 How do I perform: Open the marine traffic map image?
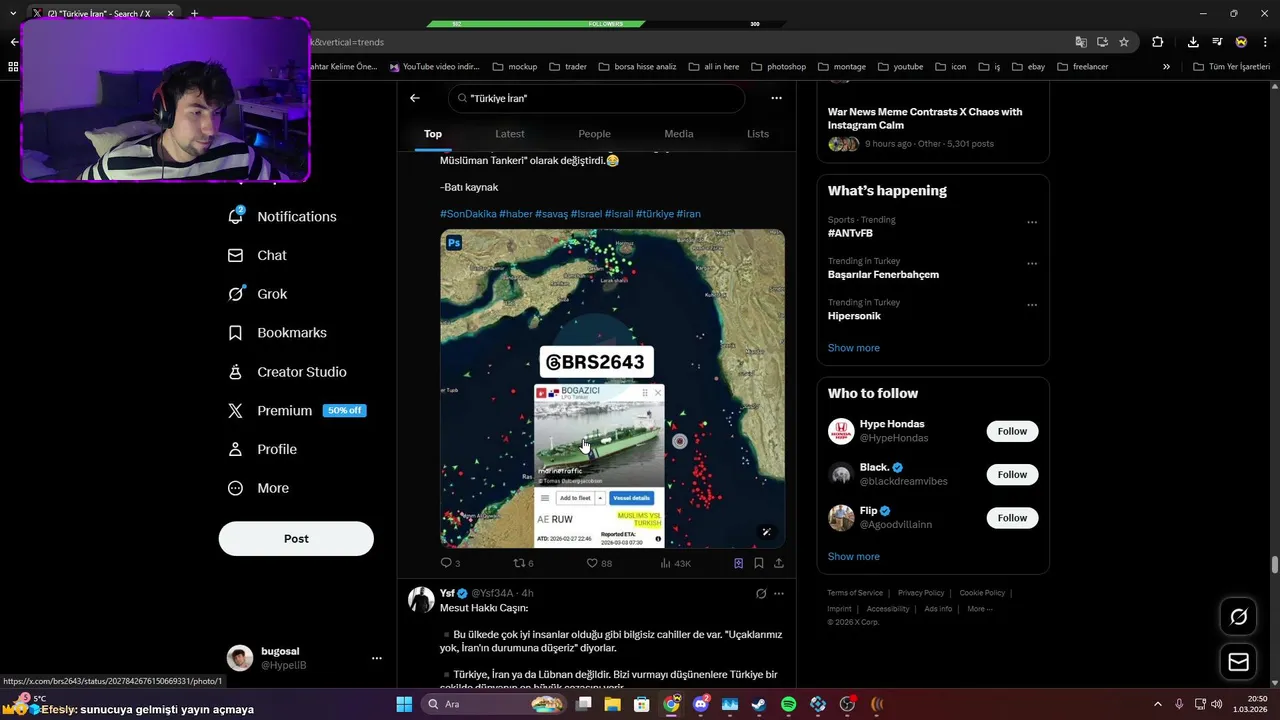click(612, 388)
